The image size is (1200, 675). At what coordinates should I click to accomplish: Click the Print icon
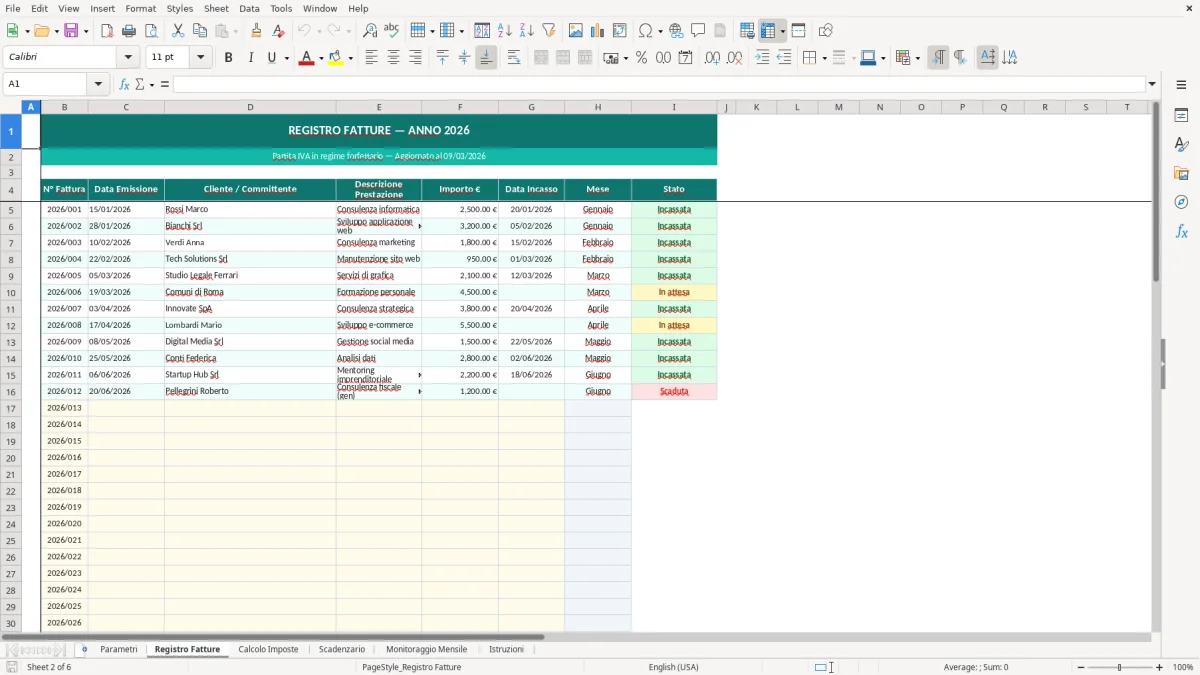[x=129, y=31]
